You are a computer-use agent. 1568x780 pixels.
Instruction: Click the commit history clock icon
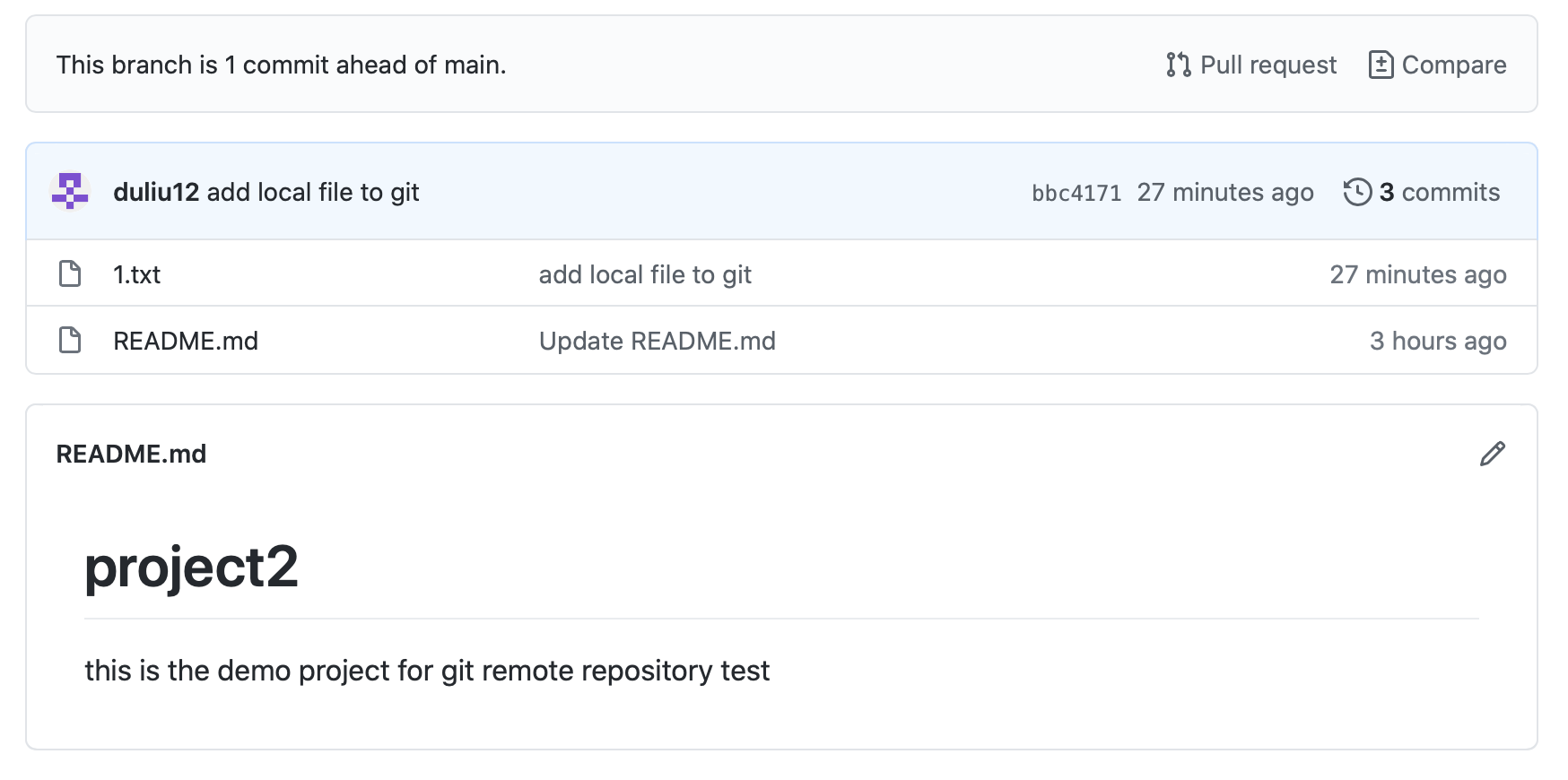pyautogui.click(x=1357, y=192)
